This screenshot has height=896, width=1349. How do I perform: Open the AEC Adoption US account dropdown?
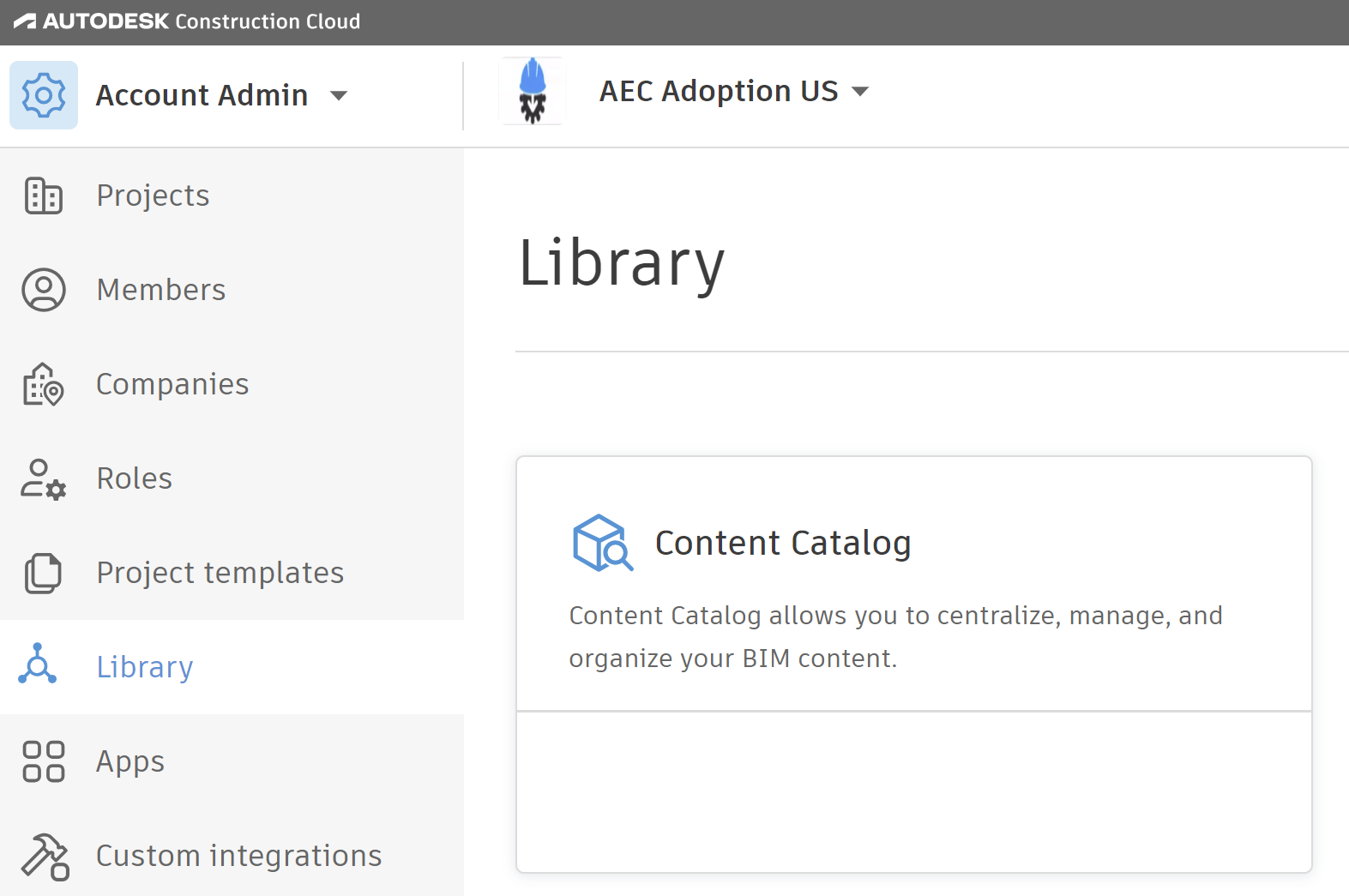click(860, 91)
